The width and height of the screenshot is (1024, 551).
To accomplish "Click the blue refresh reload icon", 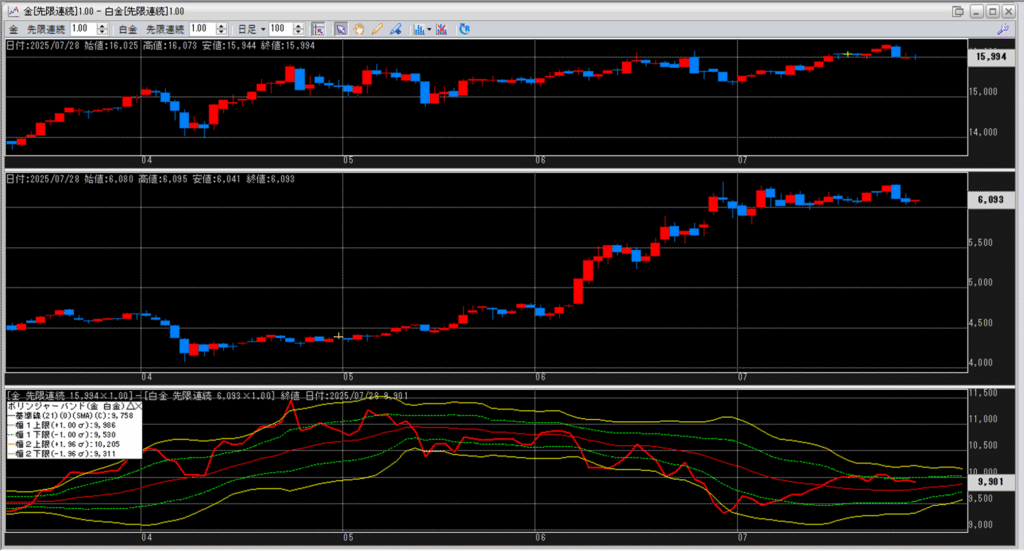I will [x=465, y=29].
